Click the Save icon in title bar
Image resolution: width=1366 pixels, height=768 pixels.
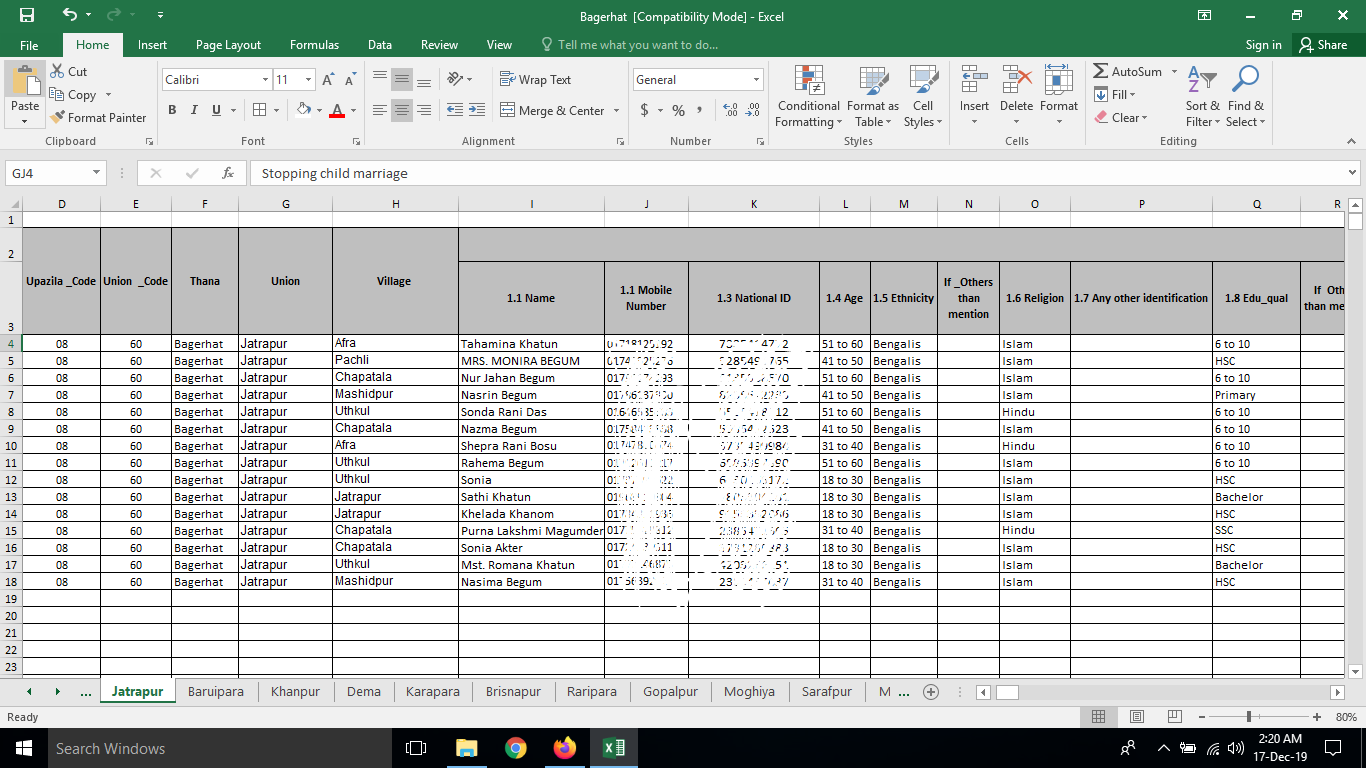coord(27,15)
